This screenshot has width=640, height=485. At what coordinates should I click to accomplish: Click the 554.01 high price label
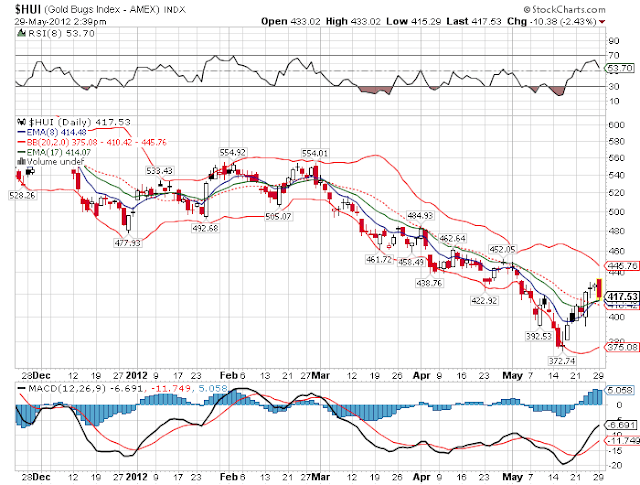pos(315,153)
